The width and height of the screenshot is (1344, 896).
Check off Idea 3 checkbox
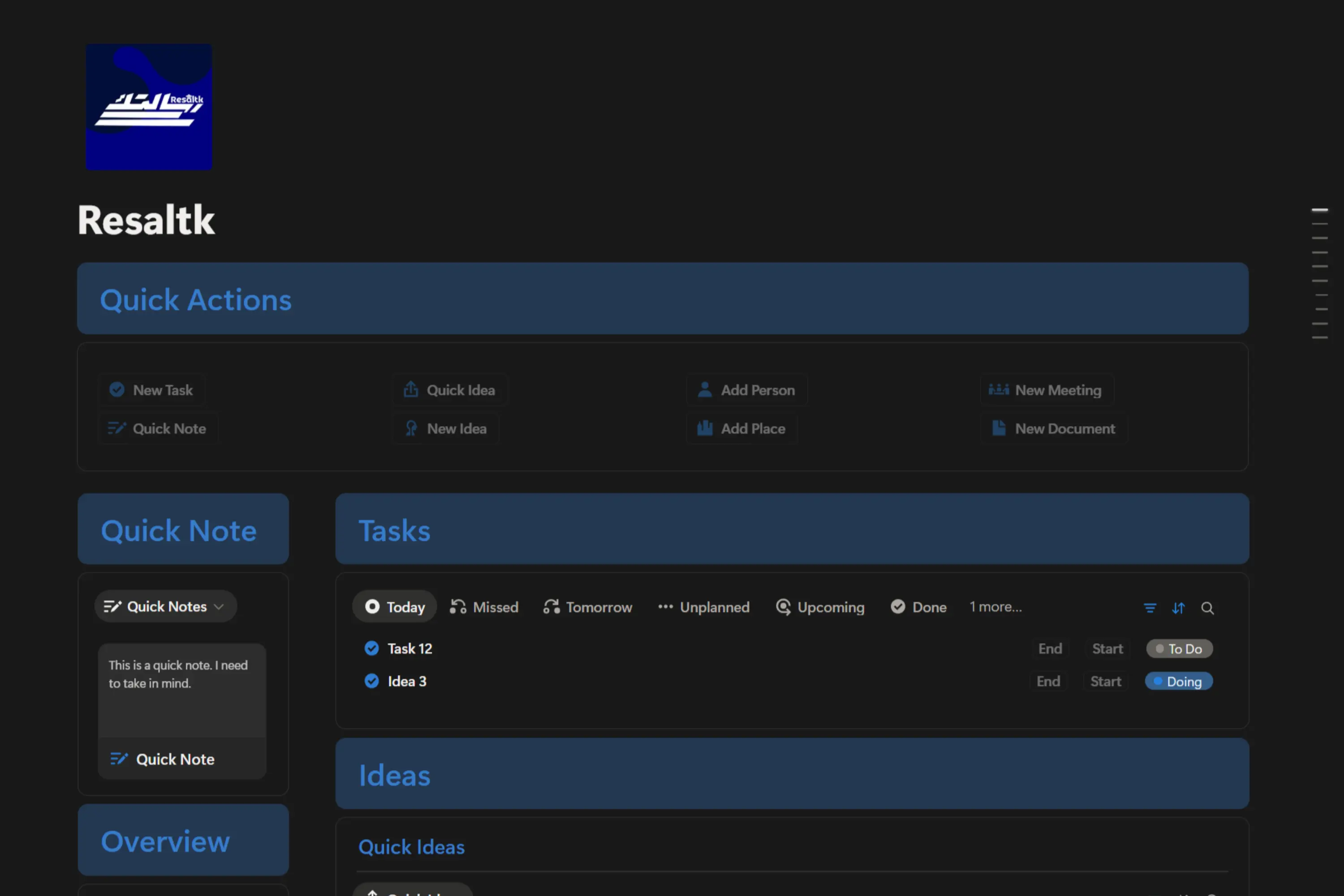click(x=371, y=681)
